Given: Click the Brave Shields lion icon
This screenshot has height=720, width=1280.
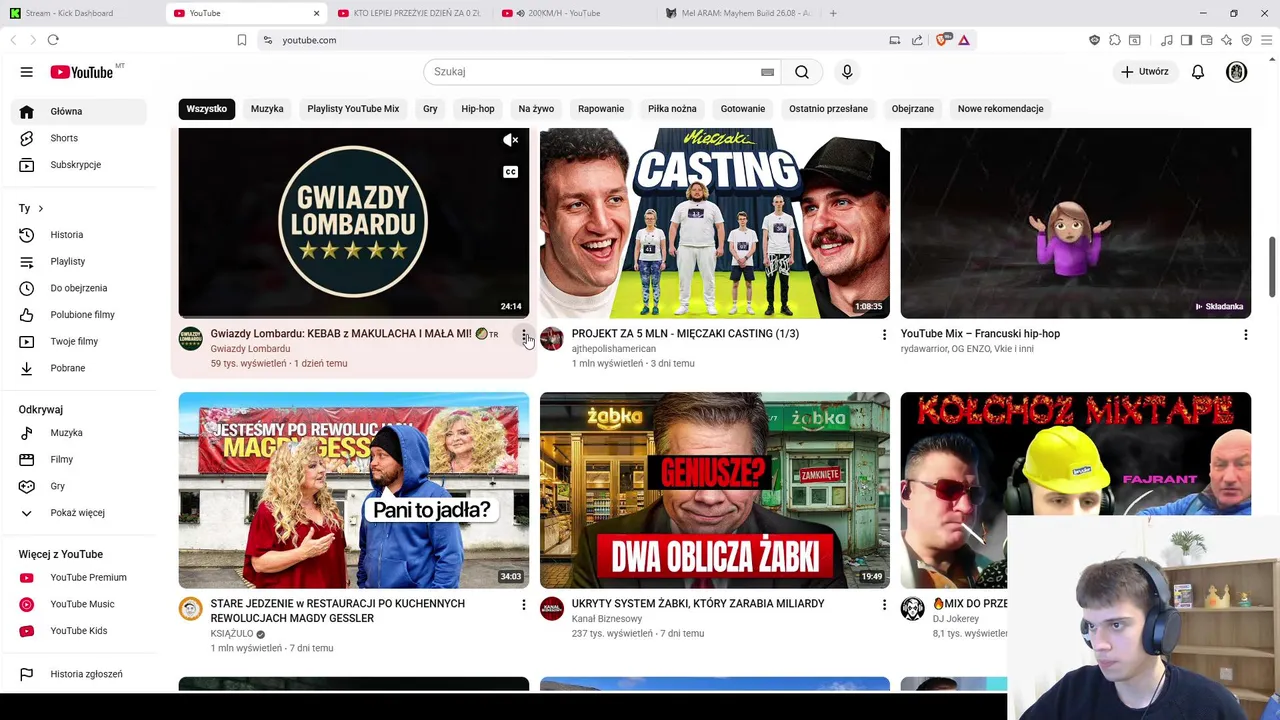Looking at the screenshot, I should [x=943, y=40].
